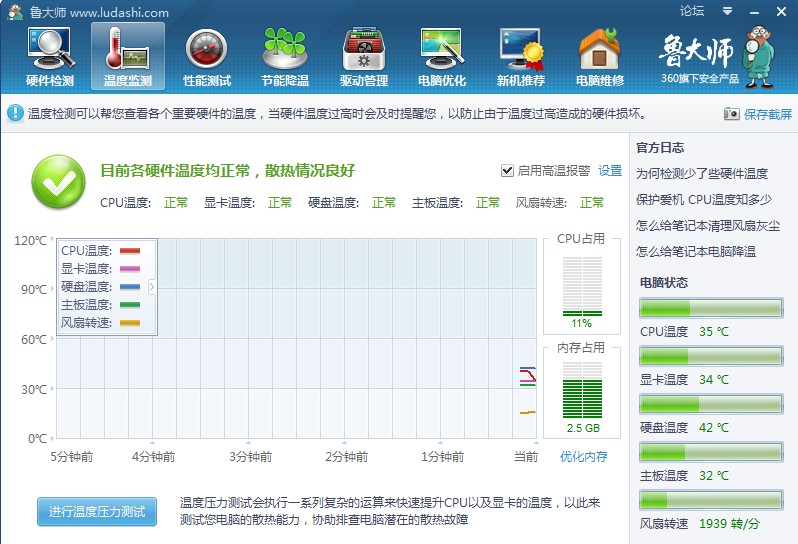Open the 论坛 forum link
This screenshot has height=544, width=798.
(692, 12)
